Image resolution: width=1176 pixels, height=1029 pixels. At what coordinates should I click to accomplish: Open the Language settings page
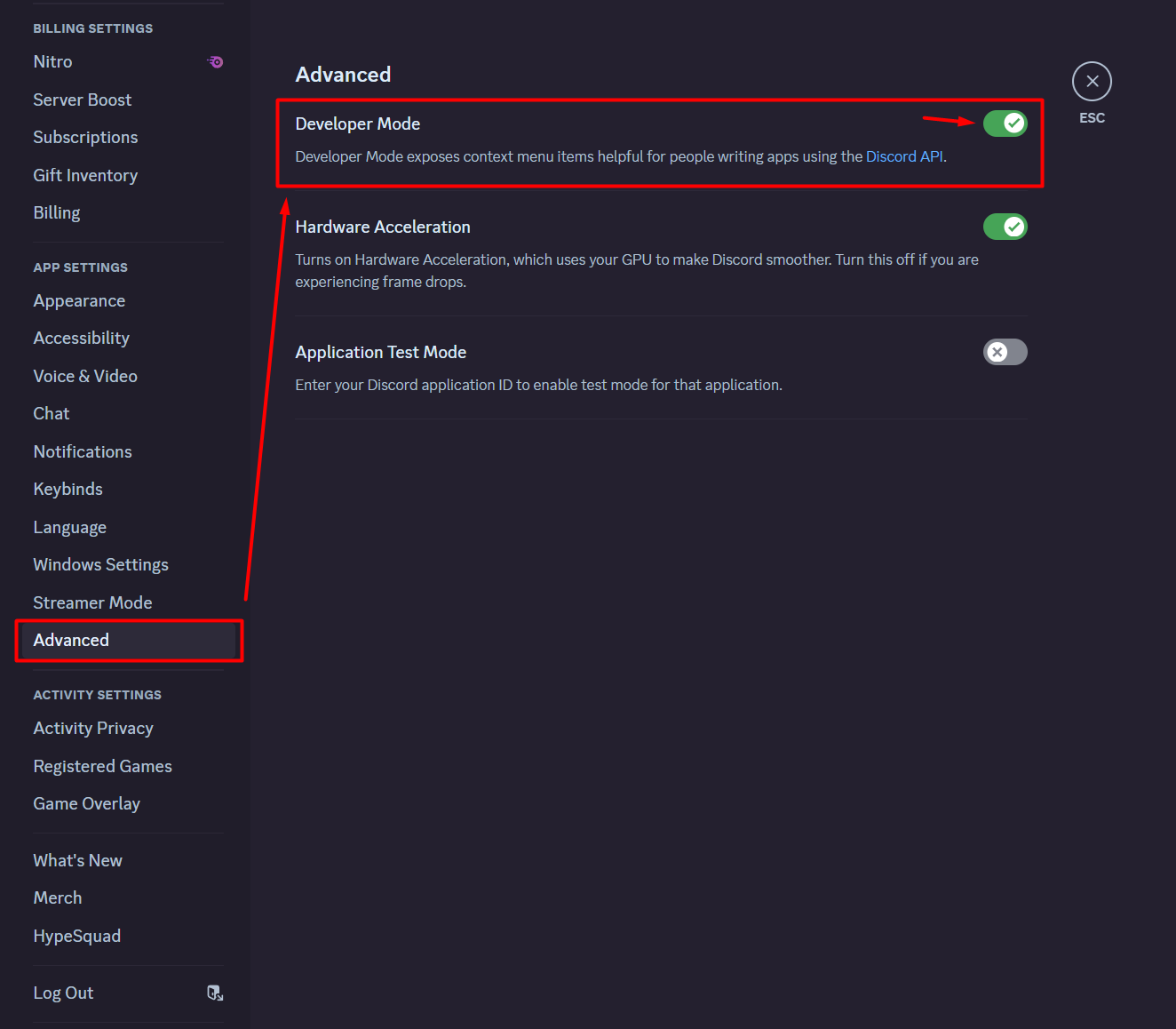tap(69, 528)
